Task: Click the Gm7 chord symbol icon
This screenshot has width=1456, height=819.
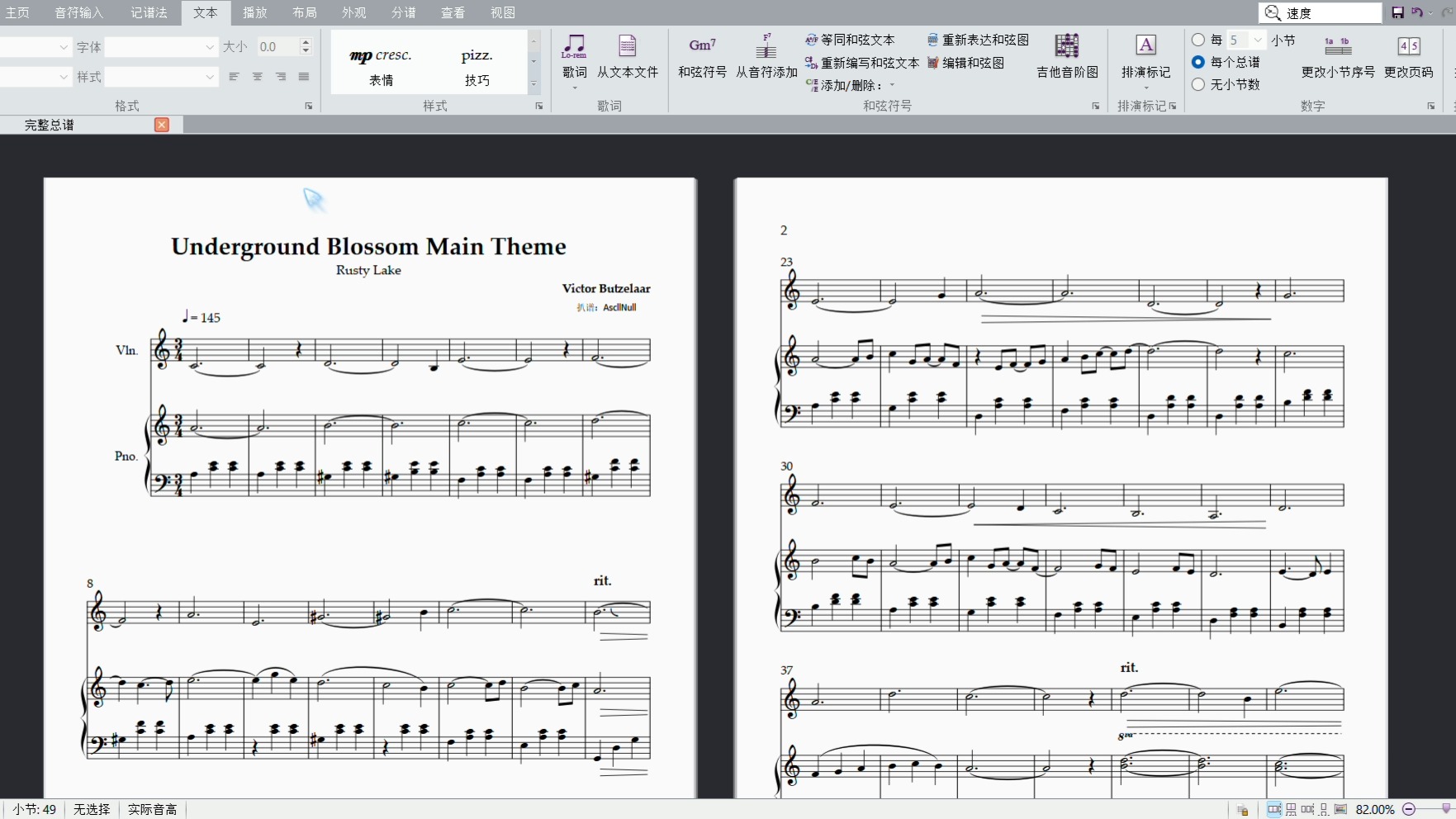Action: coord(702,45)
